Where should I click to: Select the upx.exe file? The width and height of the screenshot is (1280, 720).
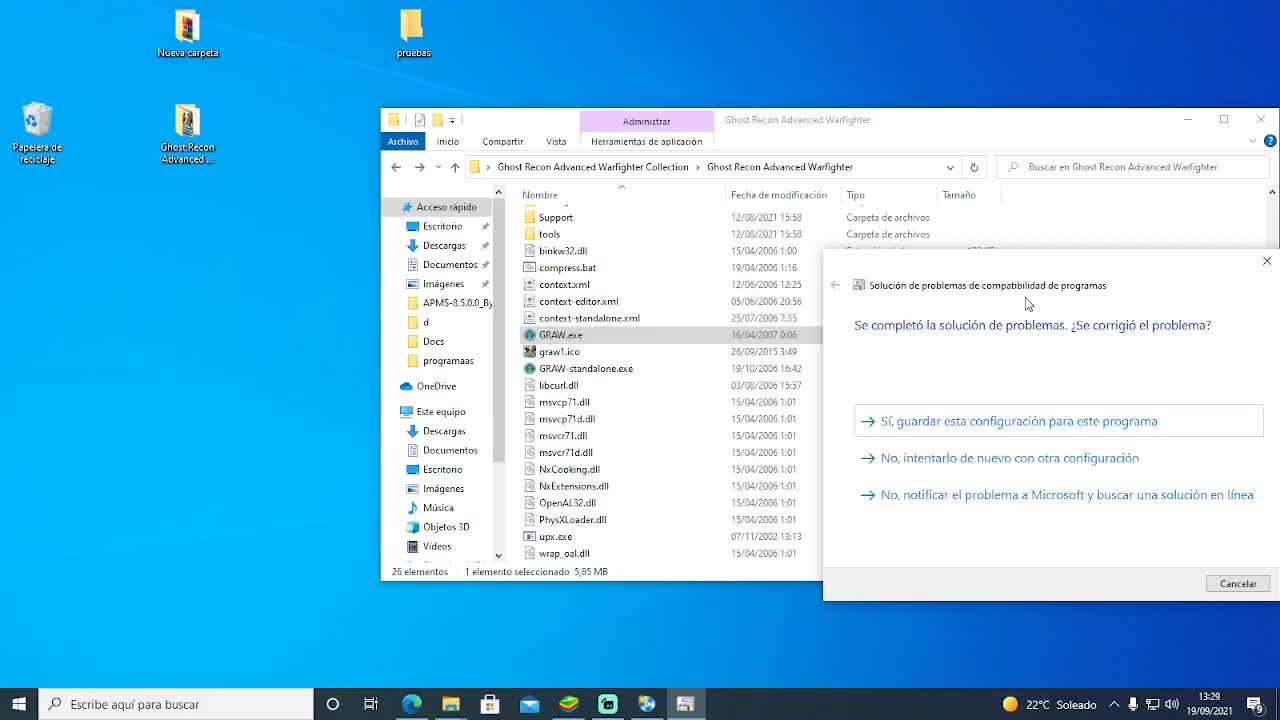point(555,537)
